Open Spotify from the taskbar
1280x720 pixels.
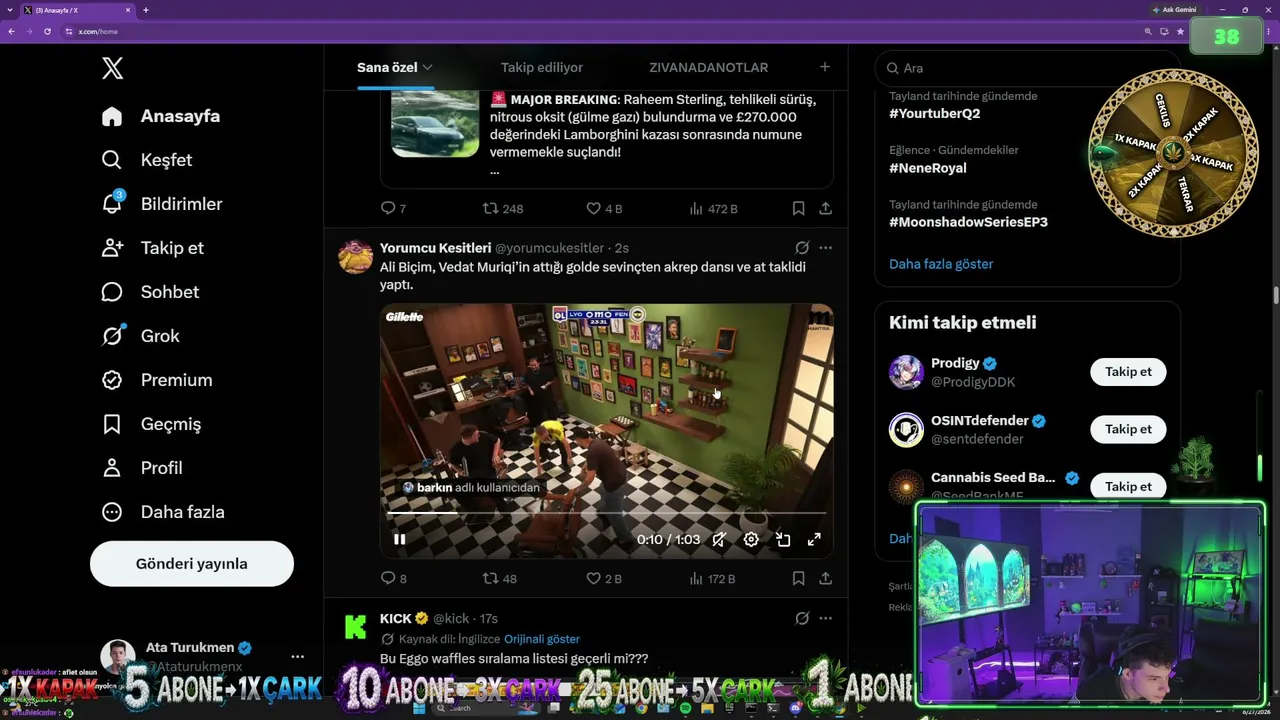(685, 708)
